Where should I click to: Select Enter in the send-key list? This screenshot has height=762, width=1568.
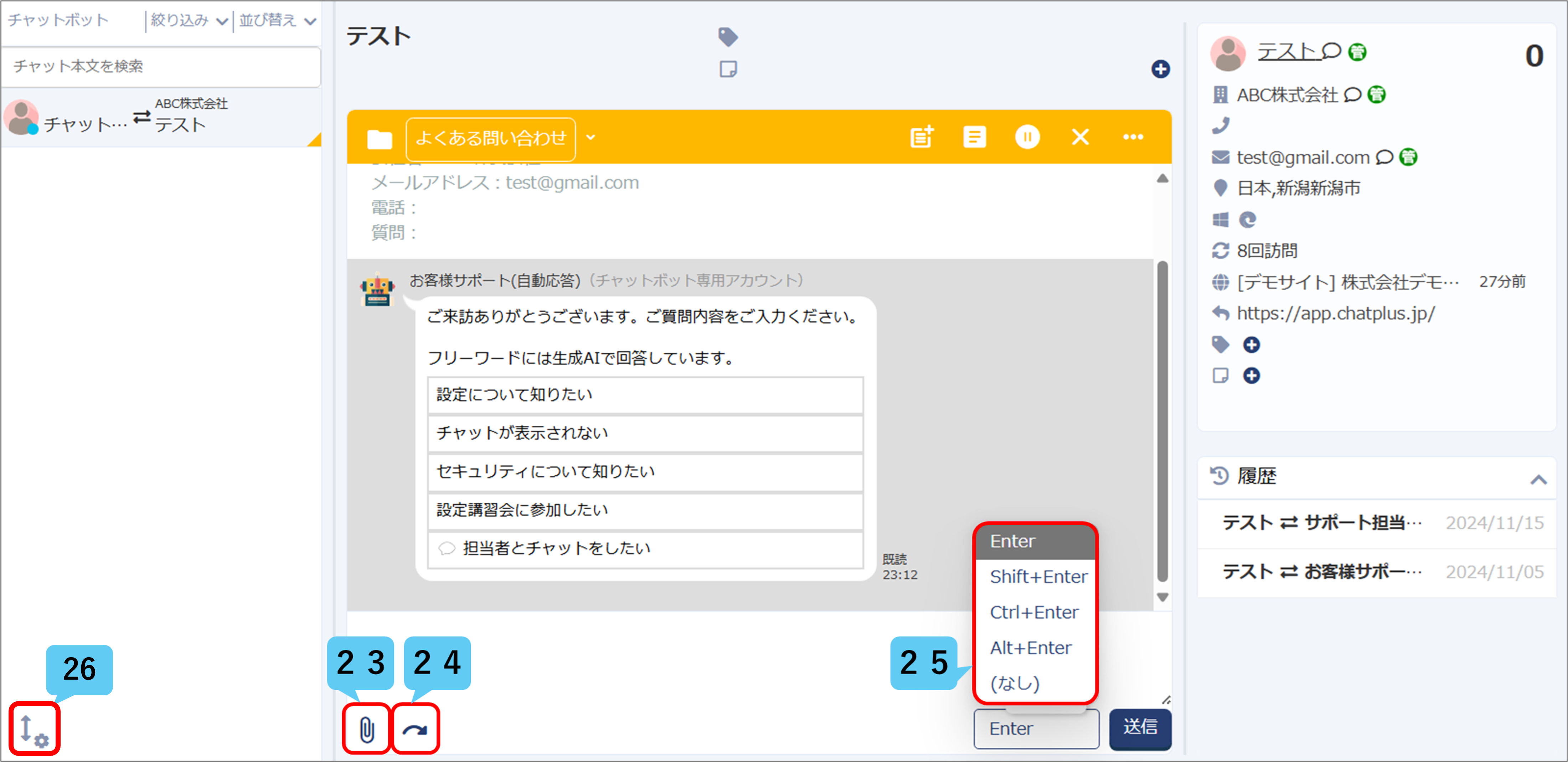[1035, 541]
